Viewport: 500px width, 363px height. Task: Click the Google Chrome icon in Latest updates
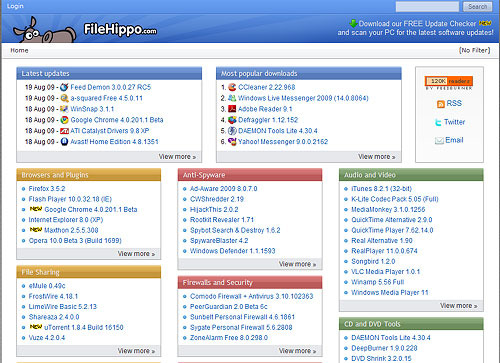tap(64, 120)
